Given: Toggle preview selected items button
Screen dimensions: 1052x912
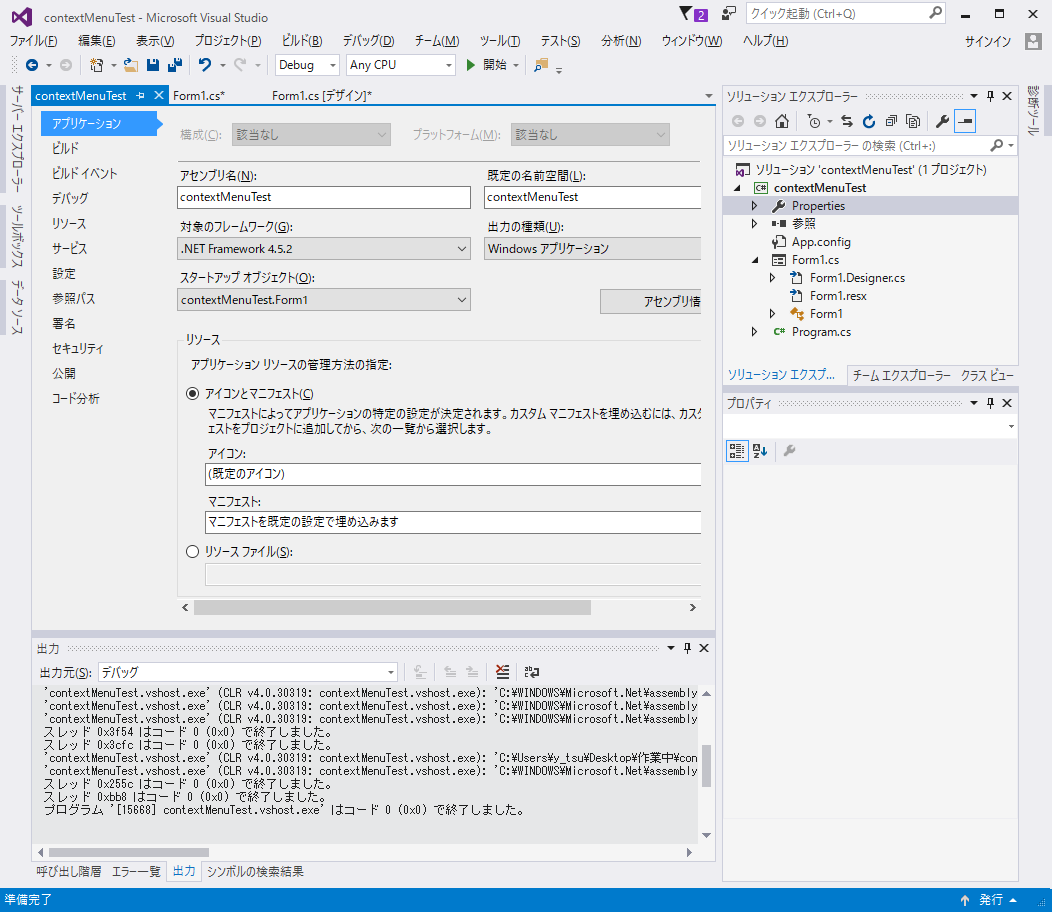Looking at the screenshot, I should click(965, 121).
